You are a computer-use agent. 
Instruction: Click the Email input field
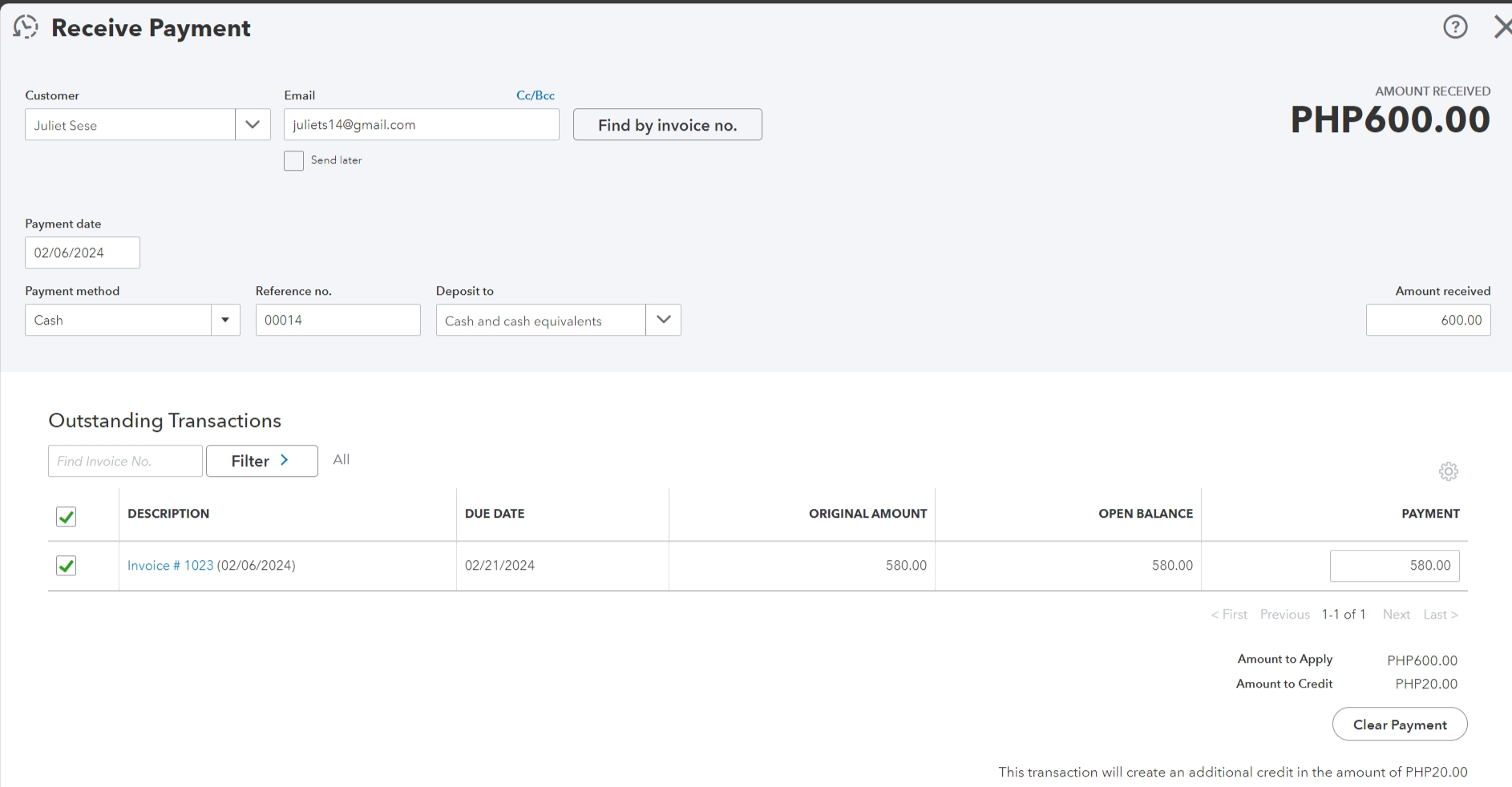(422, 124)
